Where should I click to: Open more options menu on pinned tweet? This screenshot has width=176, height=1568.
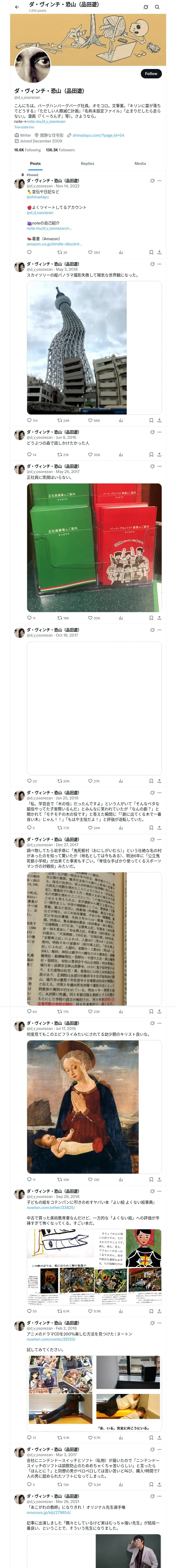pos(160,181)
